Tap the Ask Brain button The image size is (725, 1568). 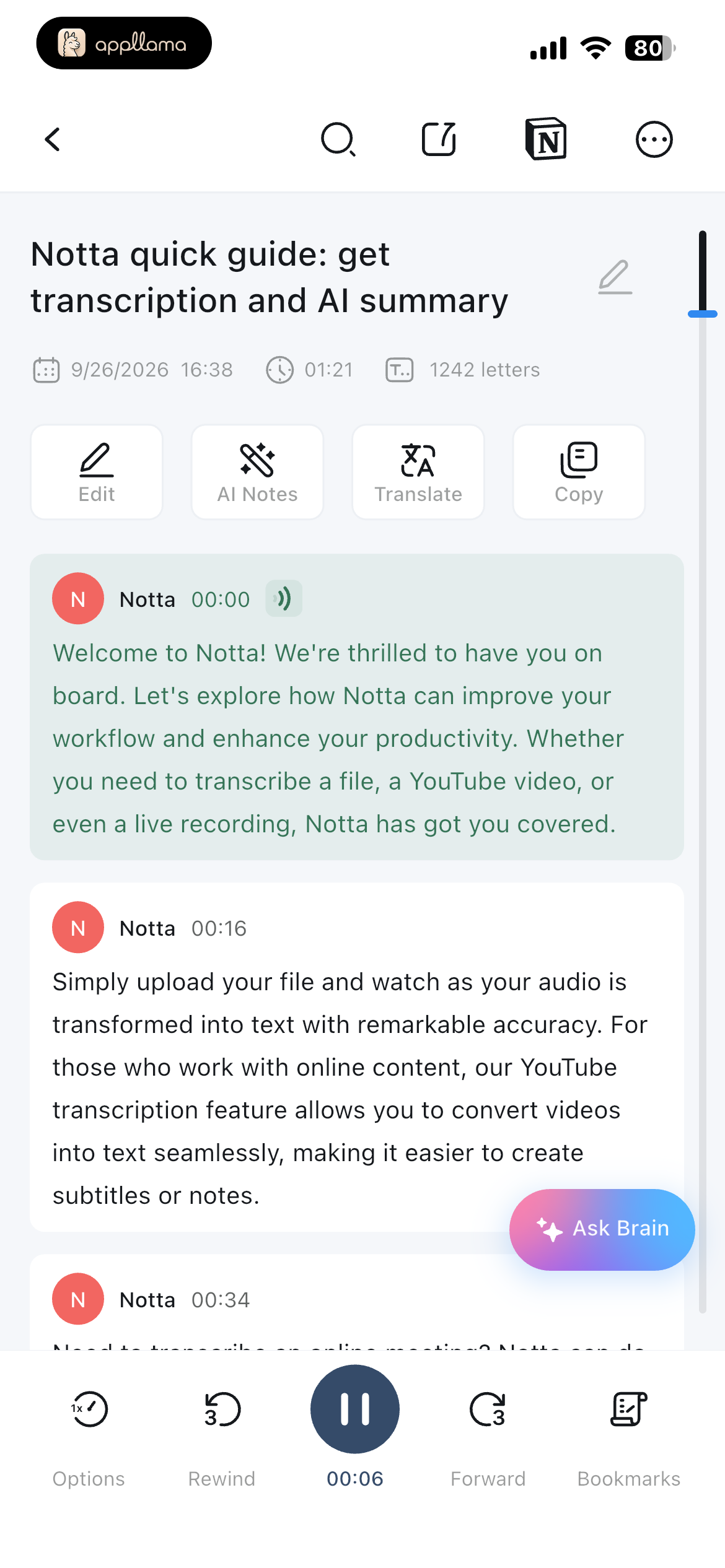coord(602,1229)
